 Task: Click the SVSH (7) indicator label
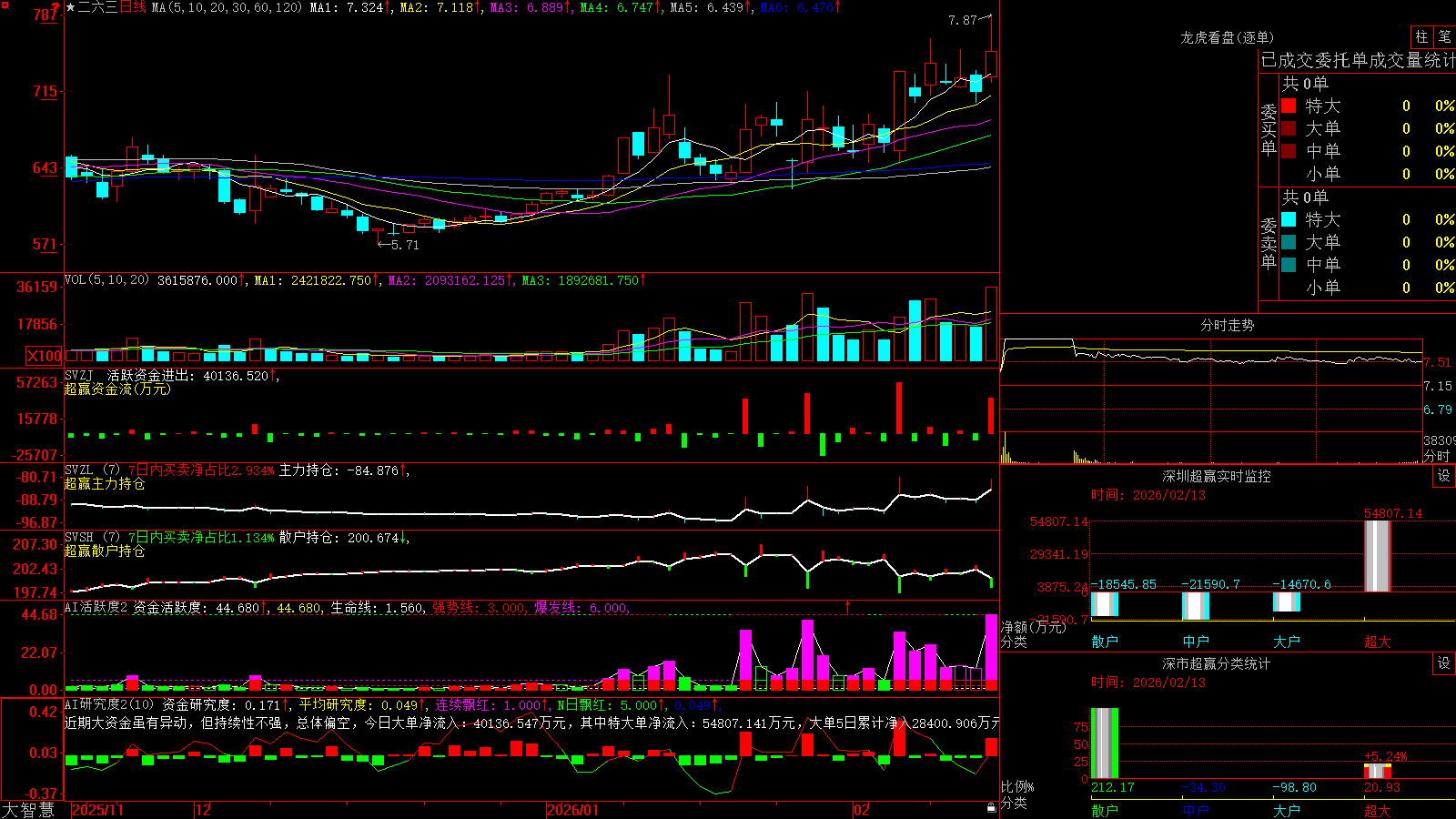click(92, 537)
